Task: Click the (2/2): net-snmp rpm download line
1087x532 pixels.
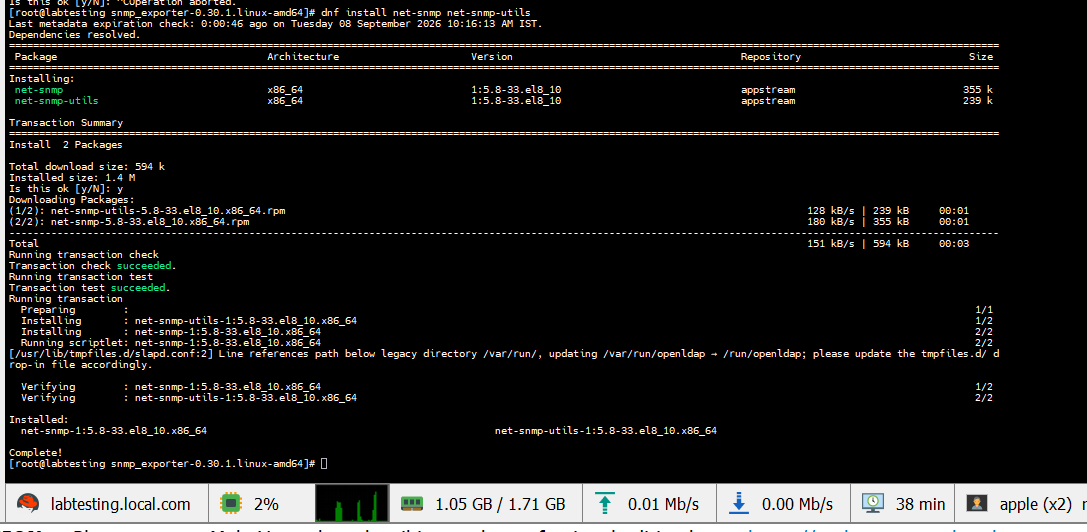Action: pyautogui.click(x=129, y=222)
